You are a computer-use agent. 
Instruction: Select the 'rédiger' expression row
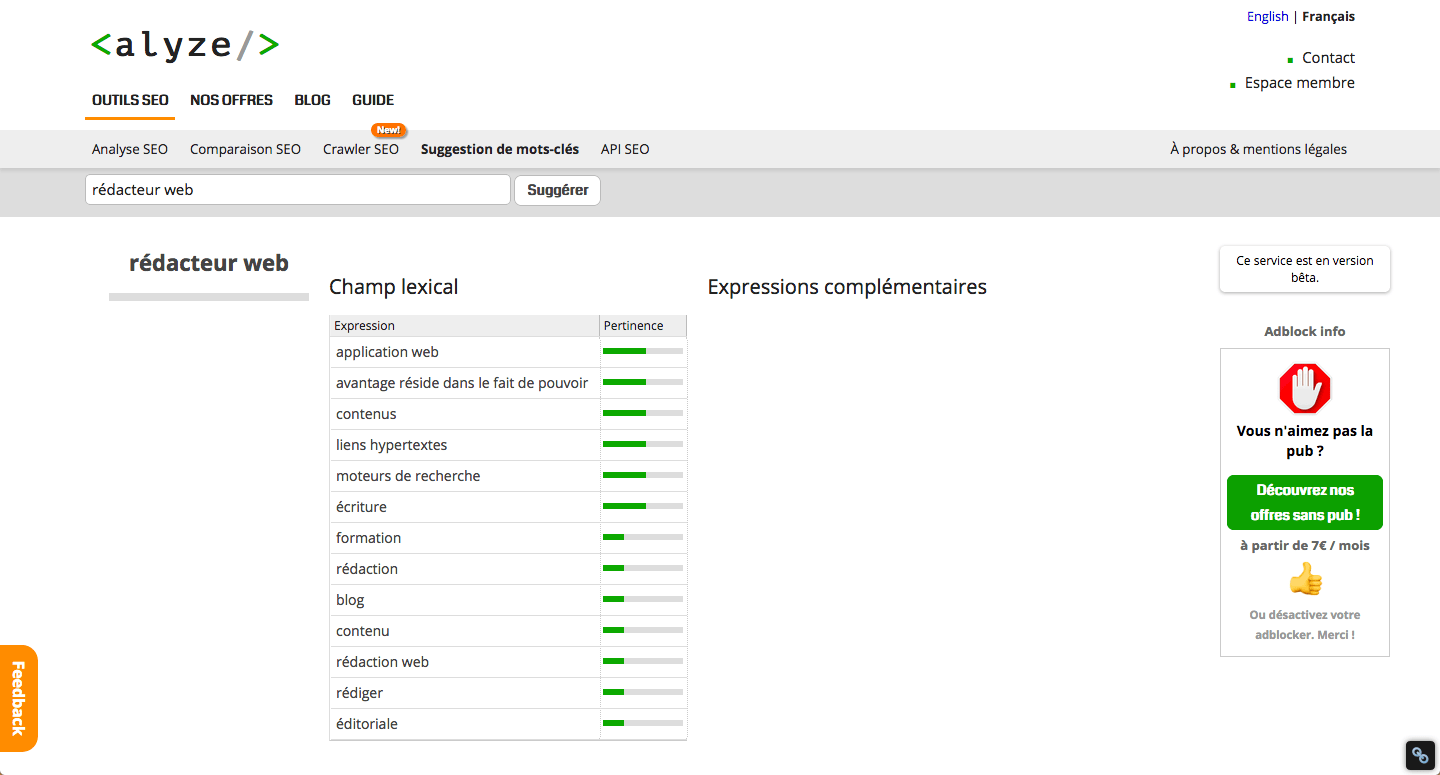pos(508,693)
